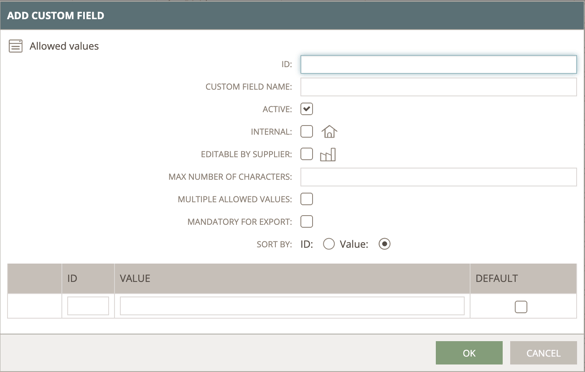This screenshot has height=372, width=585.
Task: Confirm with the OK button
Action: click(469, 353)
